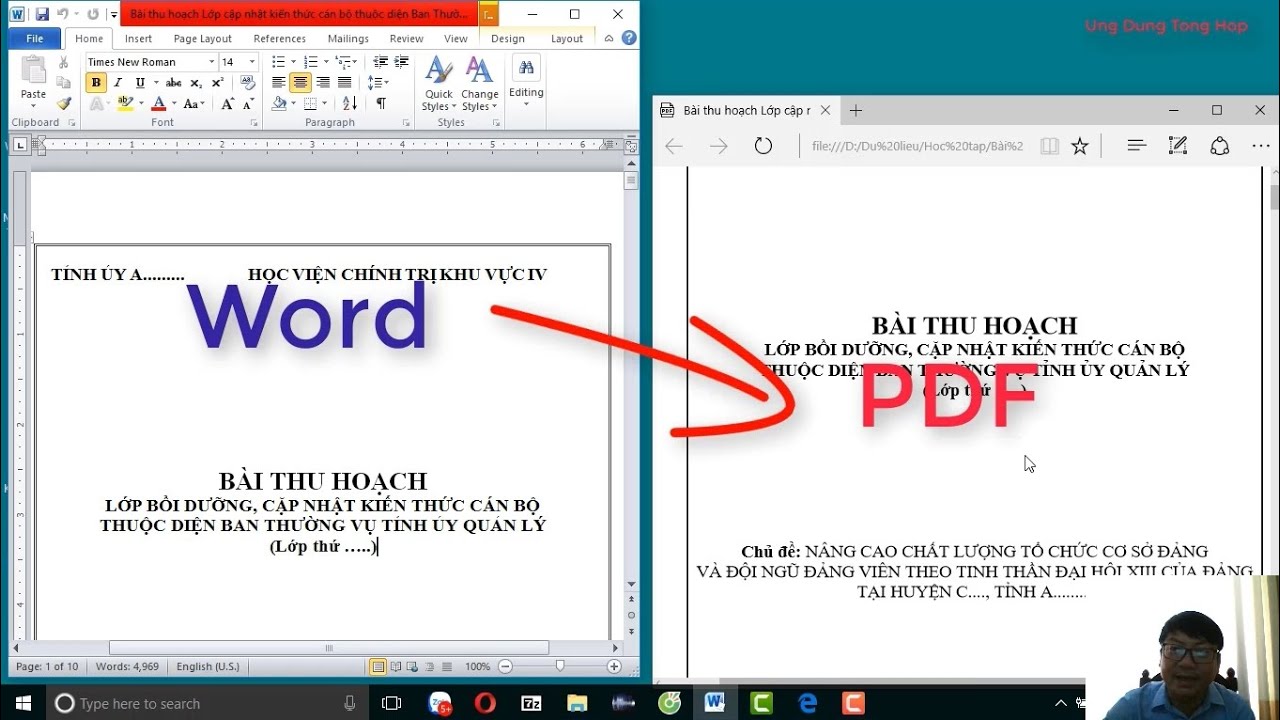Click the Edge address bar
The width and height of the screenshot is (1280, 720).
(x=918, y=146)
